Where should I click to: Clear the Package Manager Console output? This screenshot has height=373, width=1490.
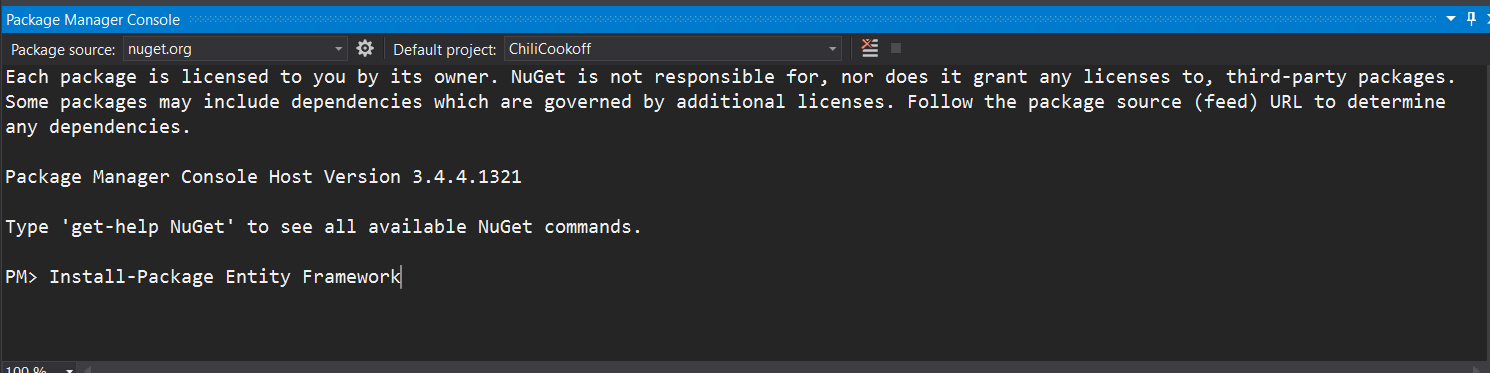point(871,48)
